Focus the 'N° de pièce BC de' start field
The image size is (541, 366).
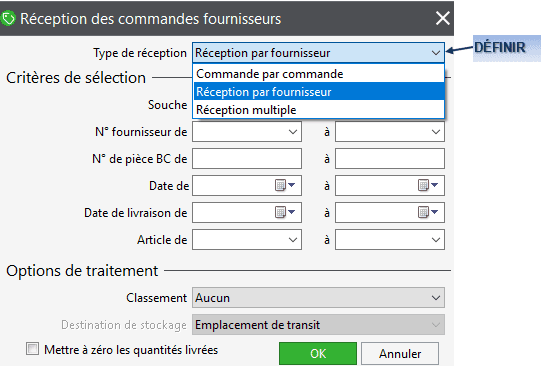[x=247, y=159]
